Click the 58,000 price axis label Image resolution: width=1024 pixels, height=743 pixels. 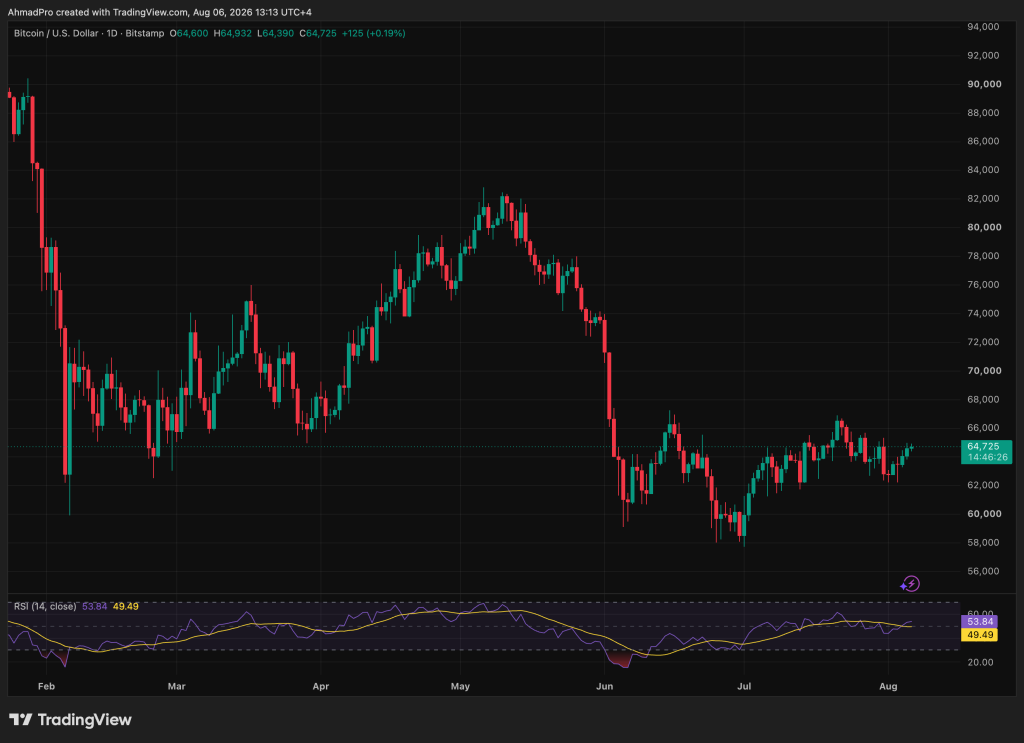(983, 543)
